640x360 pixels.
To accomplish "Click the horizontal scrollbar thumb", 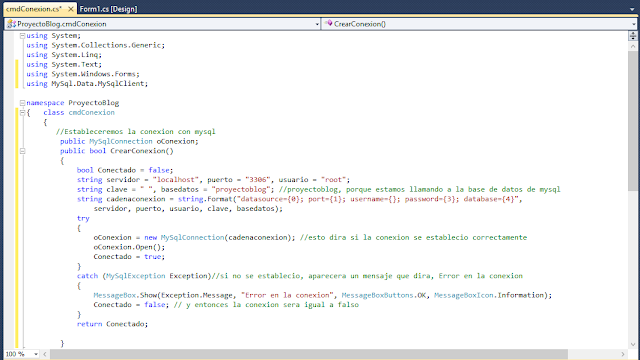I will pyautogui.click(x=309, y=354).
